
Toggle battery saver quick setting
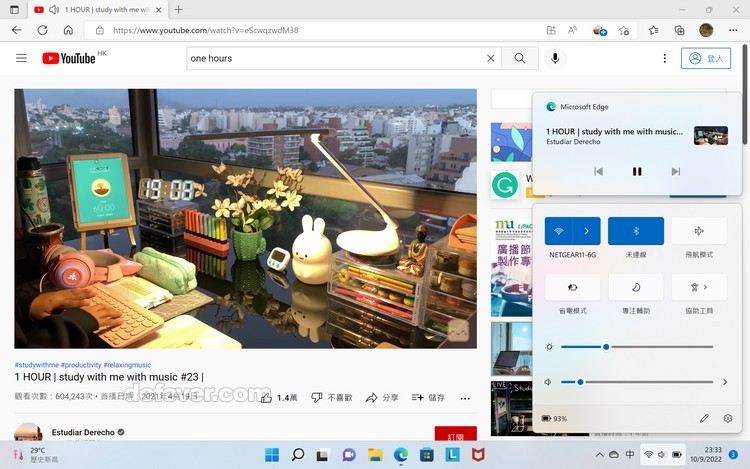(573, 287)
